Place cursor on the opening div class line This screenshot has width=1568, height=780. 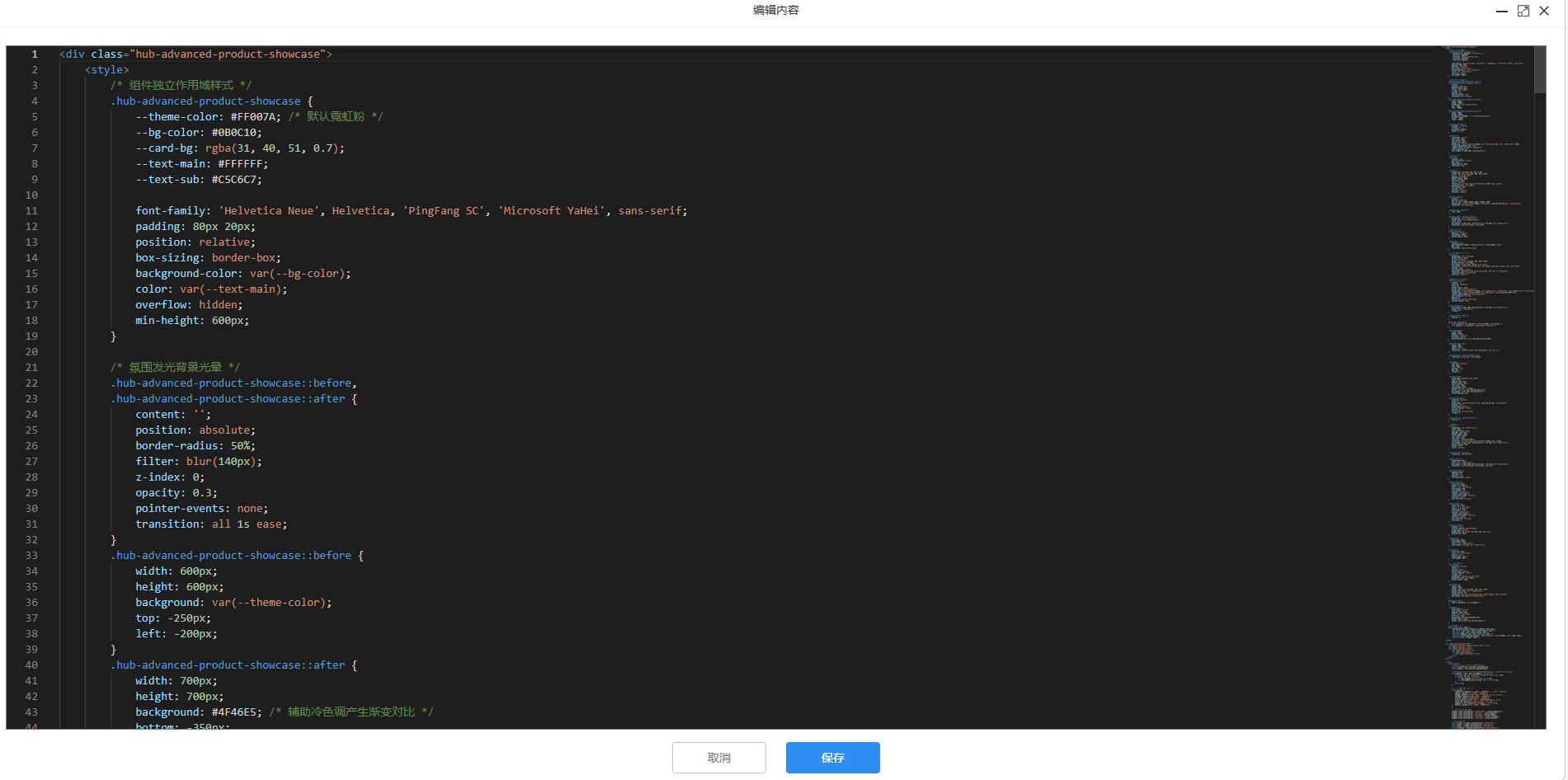[x=196, y=54]
